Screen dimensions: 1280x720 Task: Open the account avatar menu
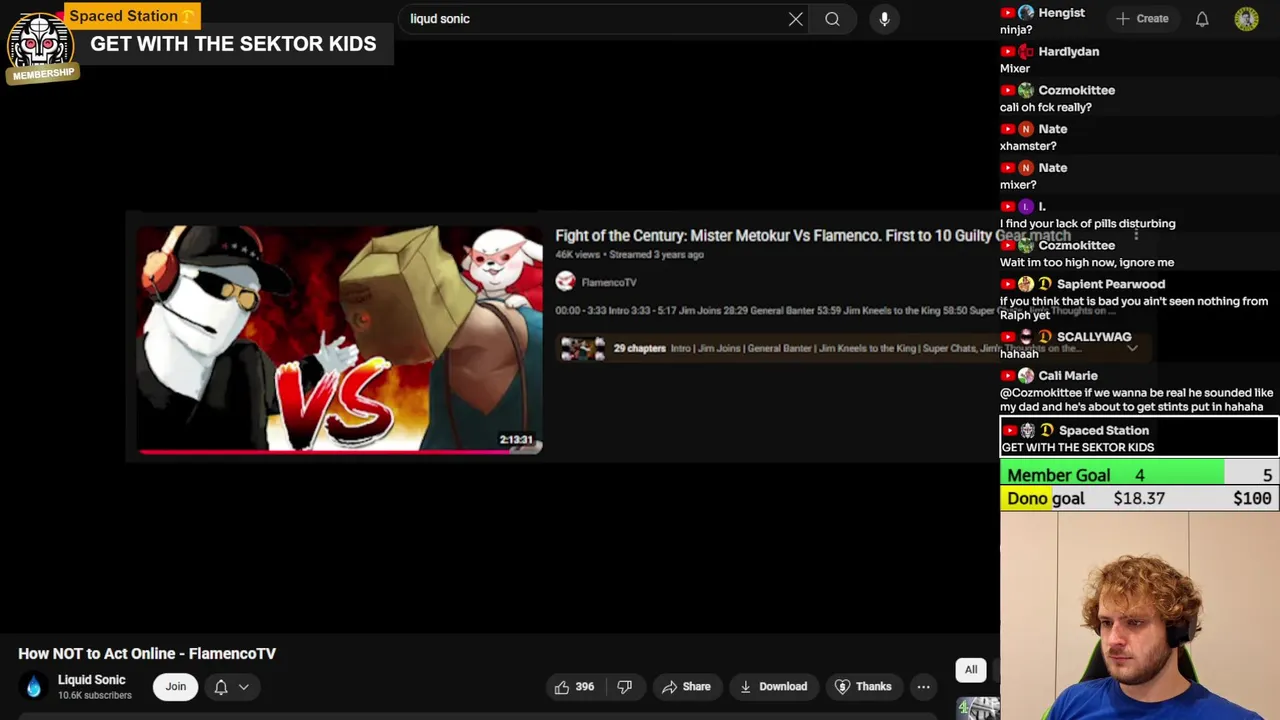coord(1246,19)
